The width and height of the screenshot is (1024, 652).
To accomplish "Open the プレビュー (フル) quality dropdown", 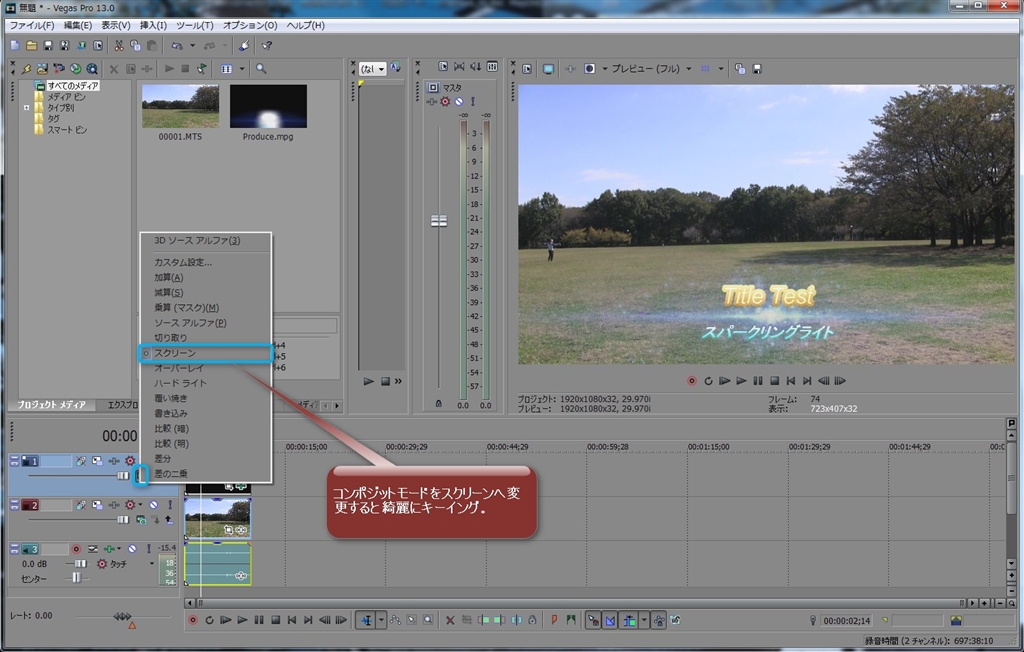I will tap(688, 69).
